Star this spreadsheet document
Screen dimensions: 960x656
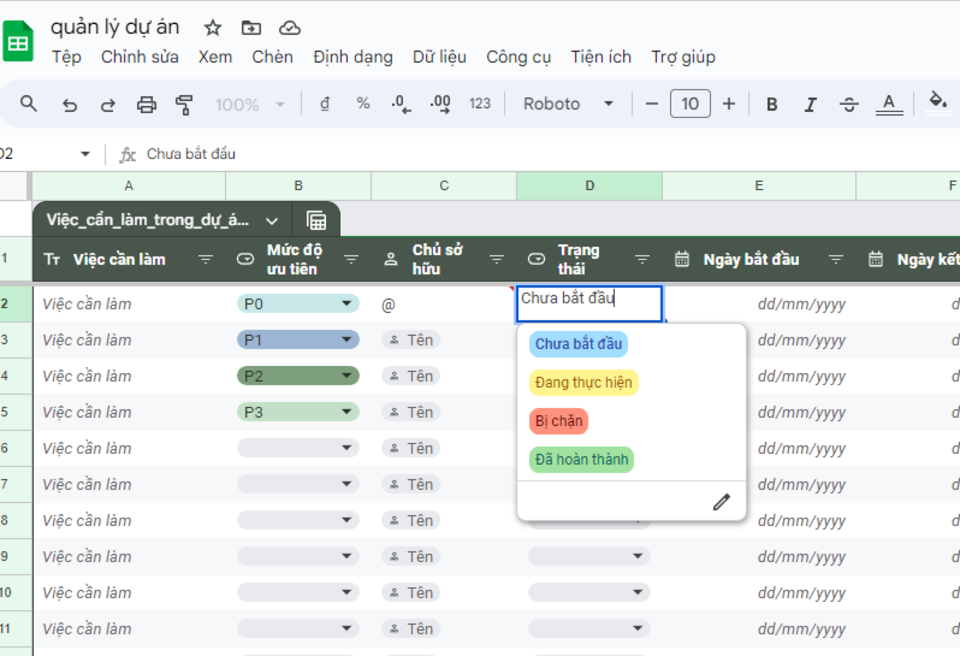pyautogui.click(x=212, y=28)
